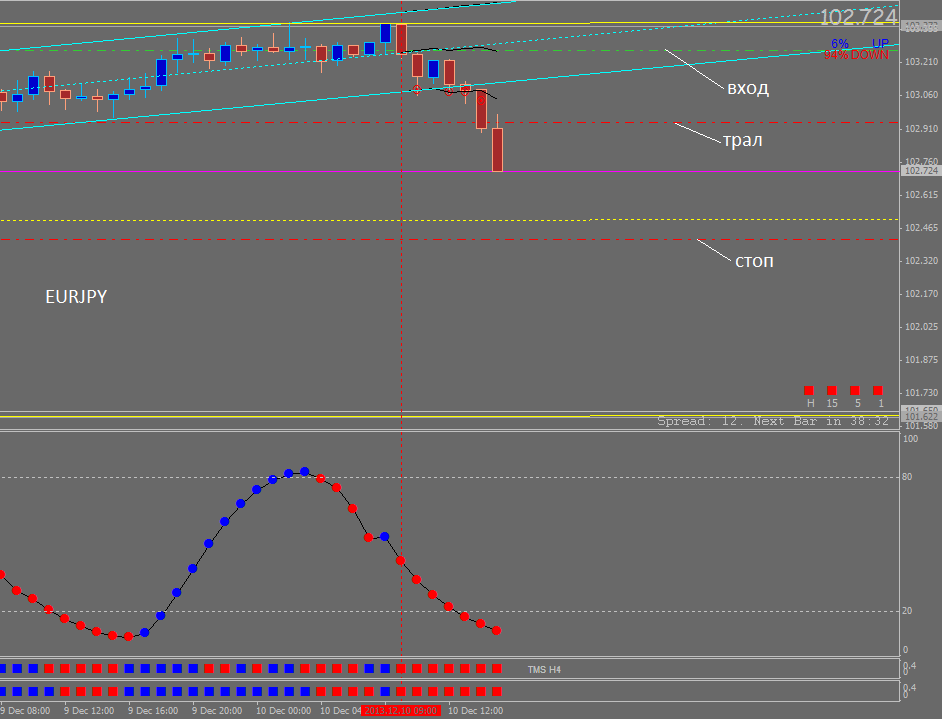The width and height of the screenshot is (942, 719).
Task: Click the 102.170 price axis value
Action: tap(922, 294)
